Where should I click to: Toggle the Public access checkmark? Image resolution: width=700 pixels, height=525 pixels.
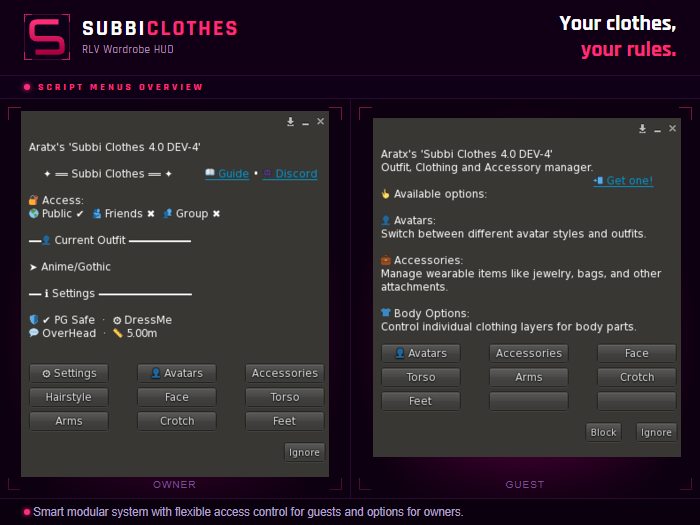(79, 214)
